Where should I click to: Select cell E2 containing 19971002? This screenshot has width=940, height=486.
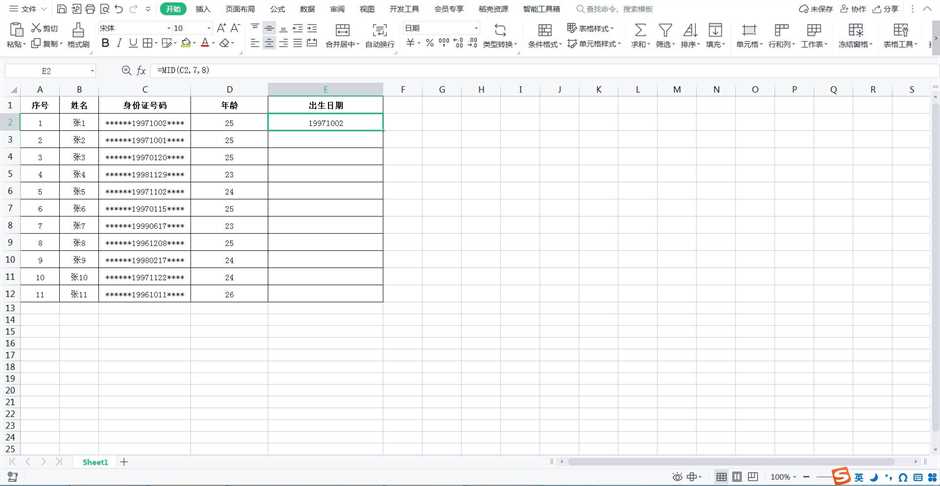[325, 123]
